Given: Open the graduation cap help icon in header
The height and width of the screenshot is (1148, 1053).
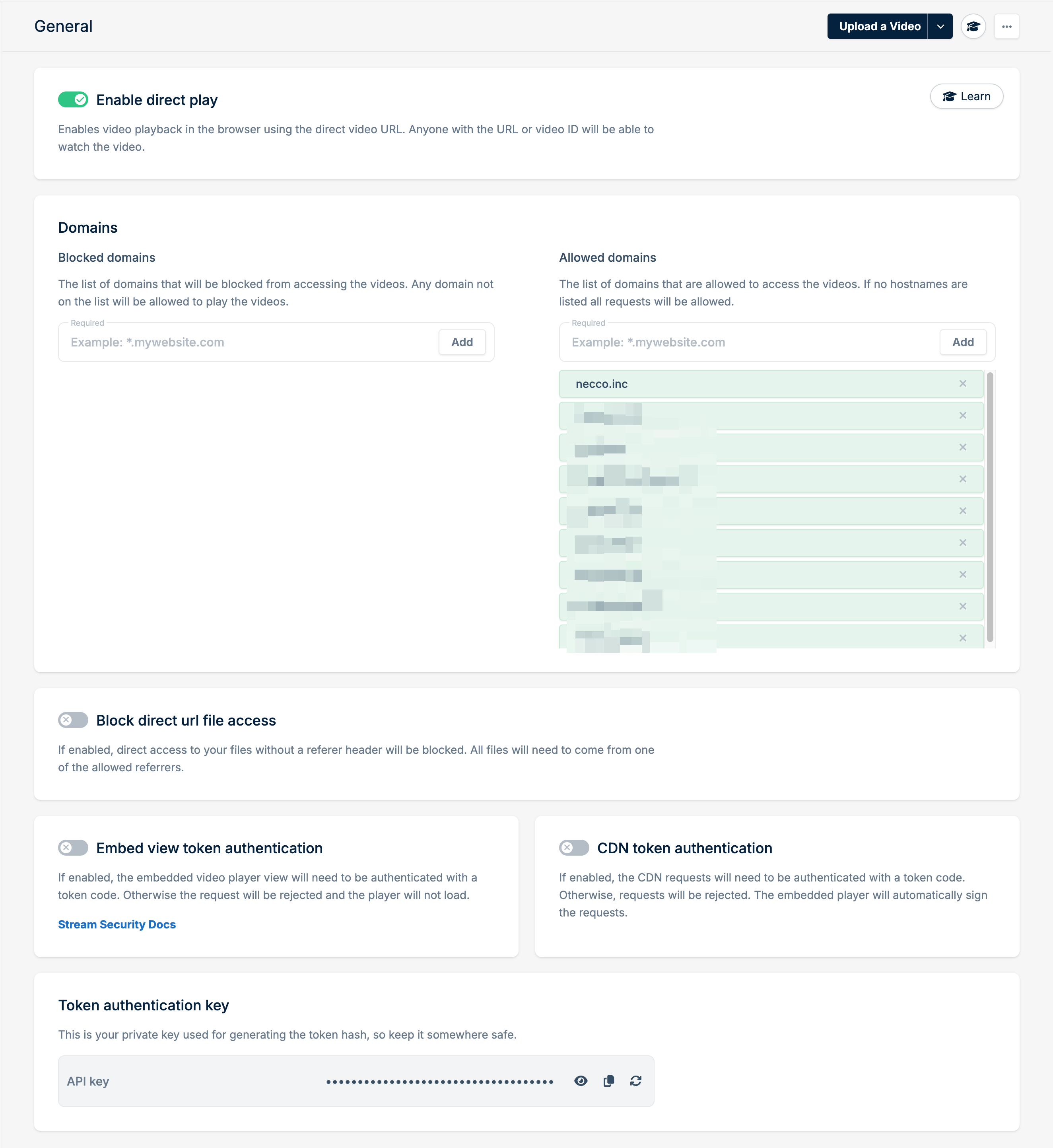Looking at the screenshot, I should (x=973, y=26).
